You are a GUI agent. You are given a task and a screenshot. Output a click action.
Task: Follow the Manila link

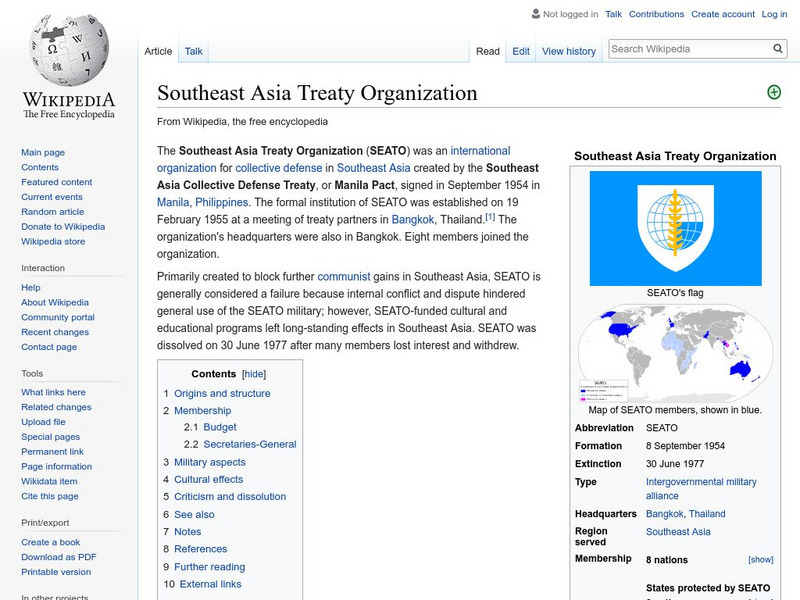tap(173, 202)
